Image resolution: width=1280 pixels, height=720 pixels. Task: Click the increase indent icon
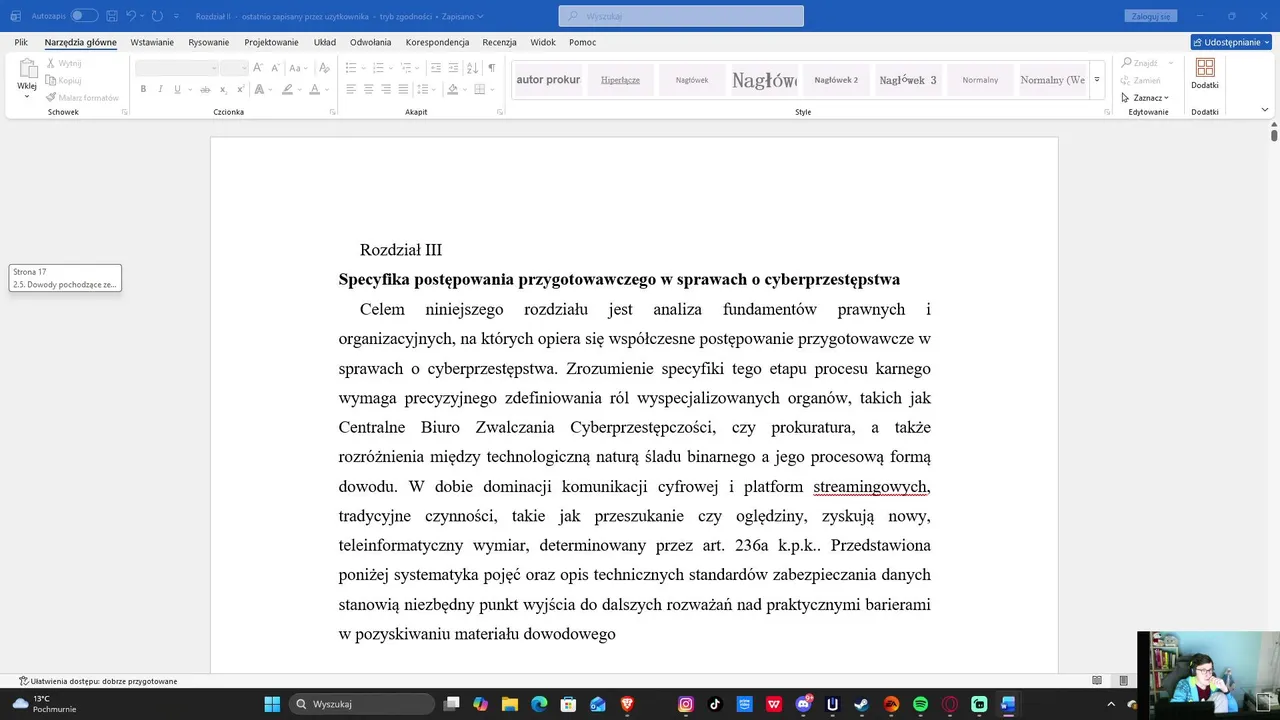pos(453,68)
